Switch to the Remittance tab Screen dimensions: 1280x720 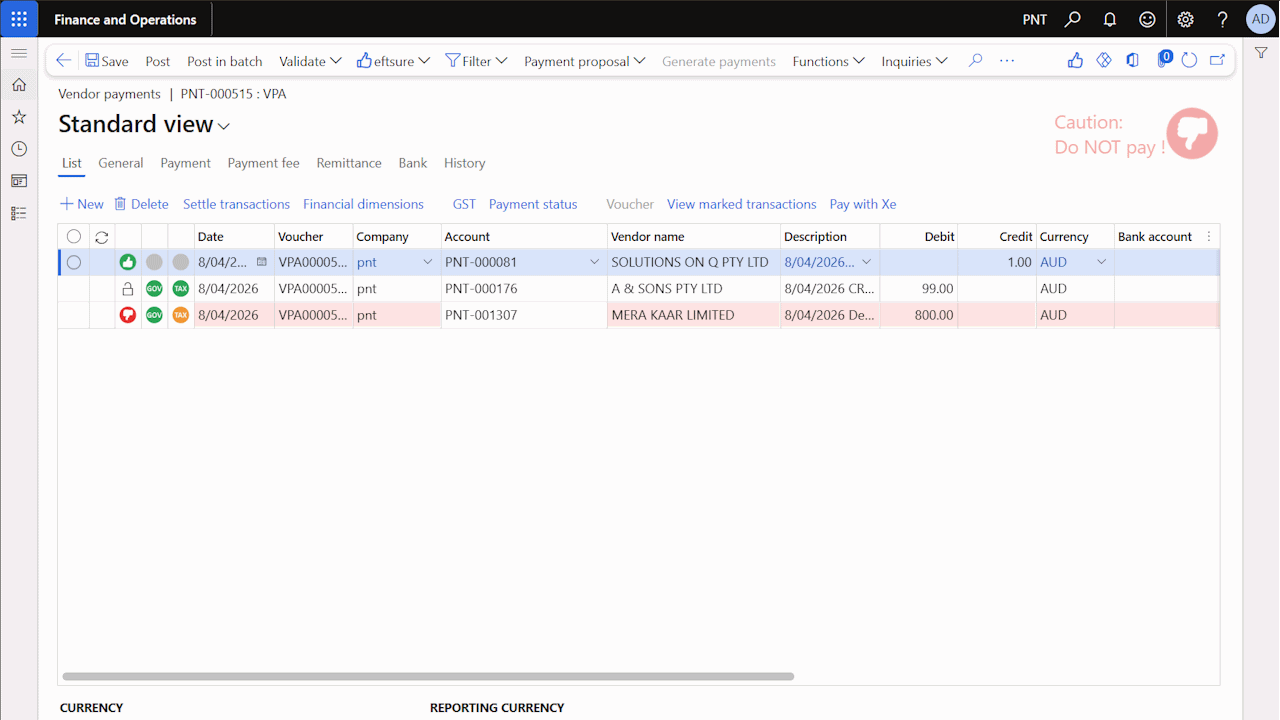click(x=349, y=163)
